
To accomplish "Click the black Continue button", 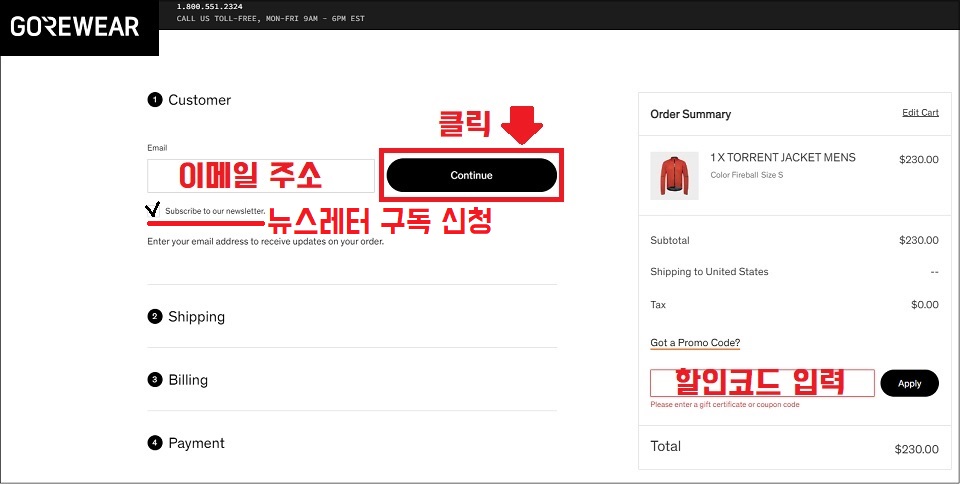I will pyautogui.click(x=471, y=175).
